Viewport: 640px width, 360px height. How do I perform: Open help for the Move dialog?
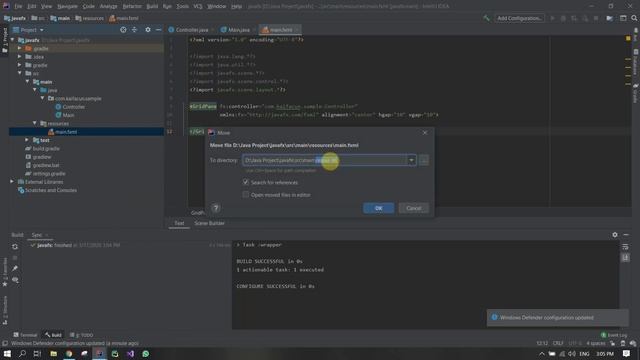point(216,208)
